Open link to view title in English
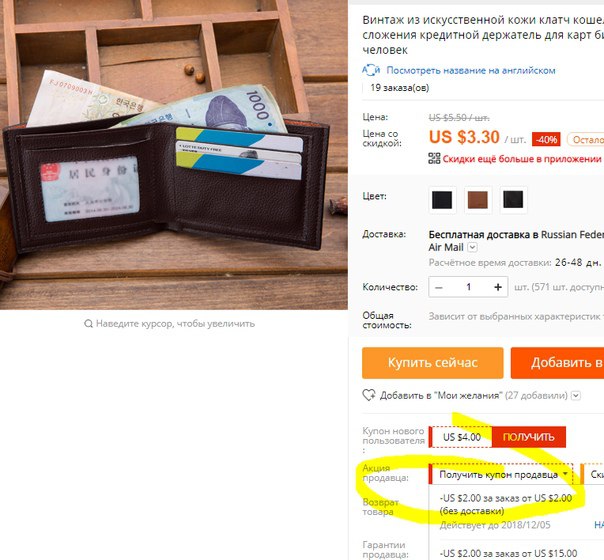 [471, 70]
